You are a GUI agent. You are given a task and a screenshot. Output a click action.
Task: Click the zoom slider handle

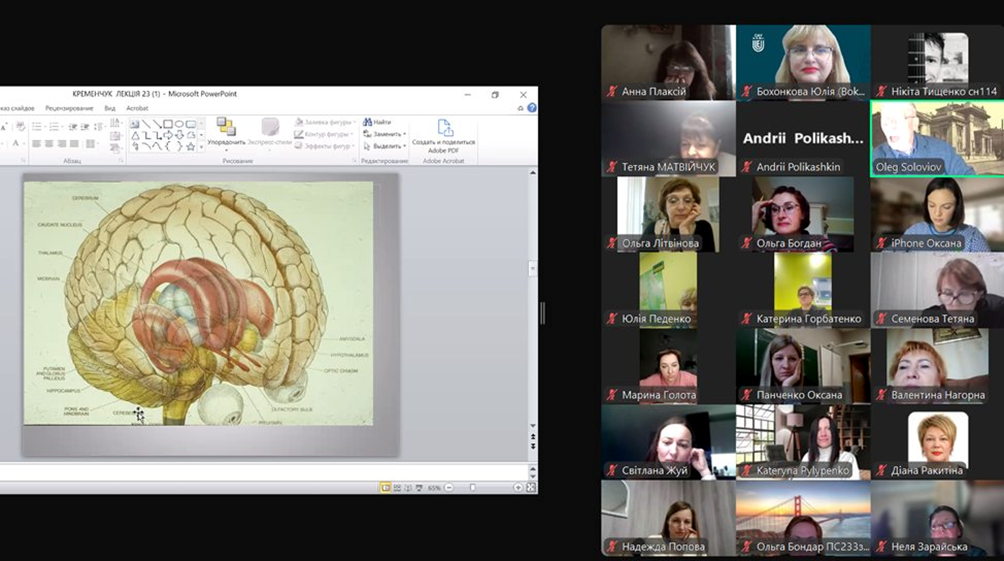pos(473,487)
